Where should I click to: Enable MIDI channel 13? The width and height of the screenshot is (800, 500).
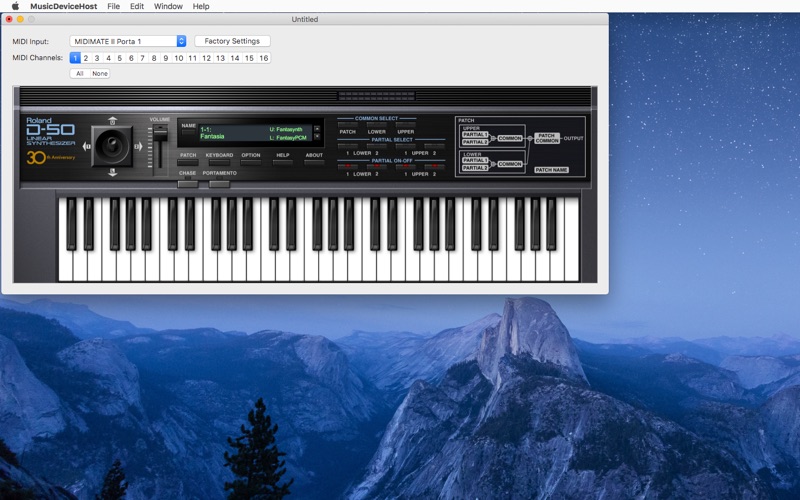[220, 58]
